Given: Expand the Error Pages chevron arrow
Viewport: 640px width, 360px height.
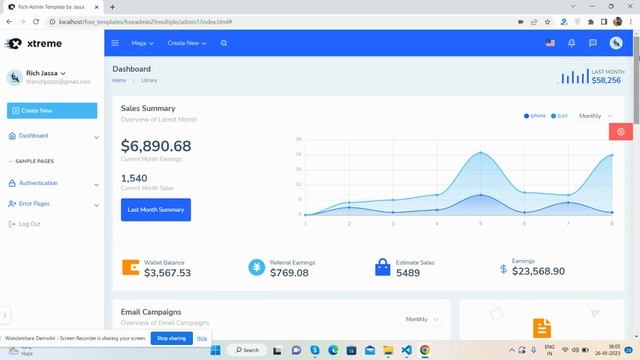Looking at the screenshot, I should coord(96,205).
